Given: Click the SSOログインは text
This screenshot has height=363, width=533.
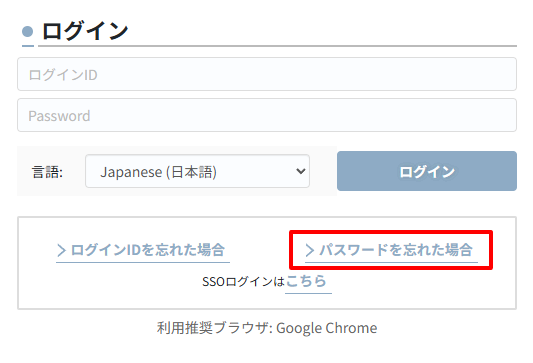Looking at the screenshot, I should click(243, 282).
